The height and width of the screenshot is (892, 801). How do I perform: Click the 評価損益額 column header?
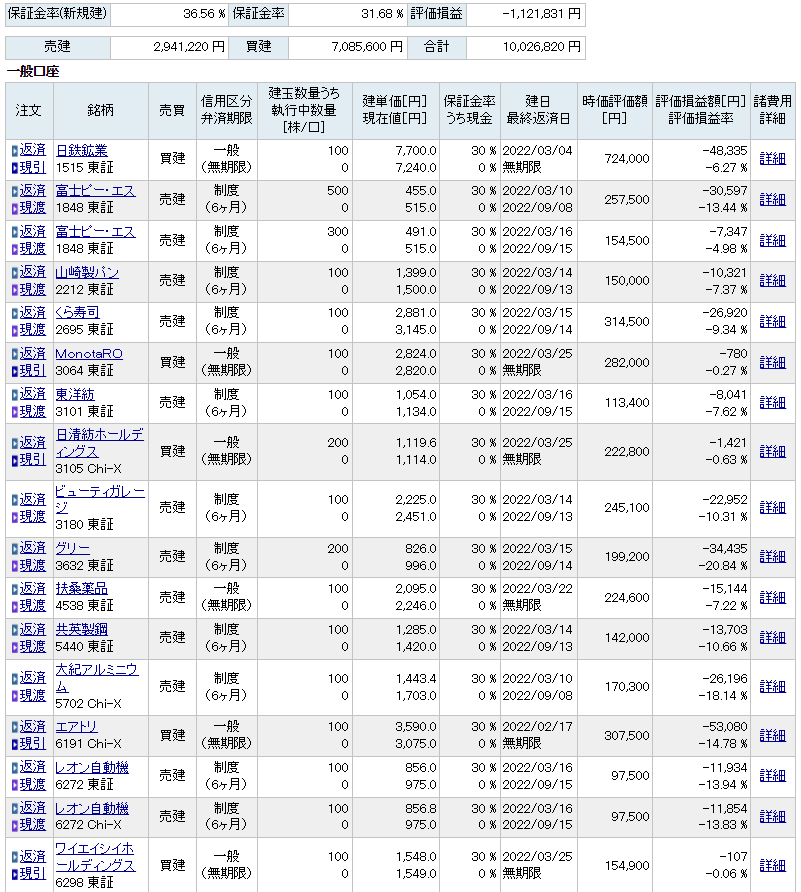(x=700, y=102)
